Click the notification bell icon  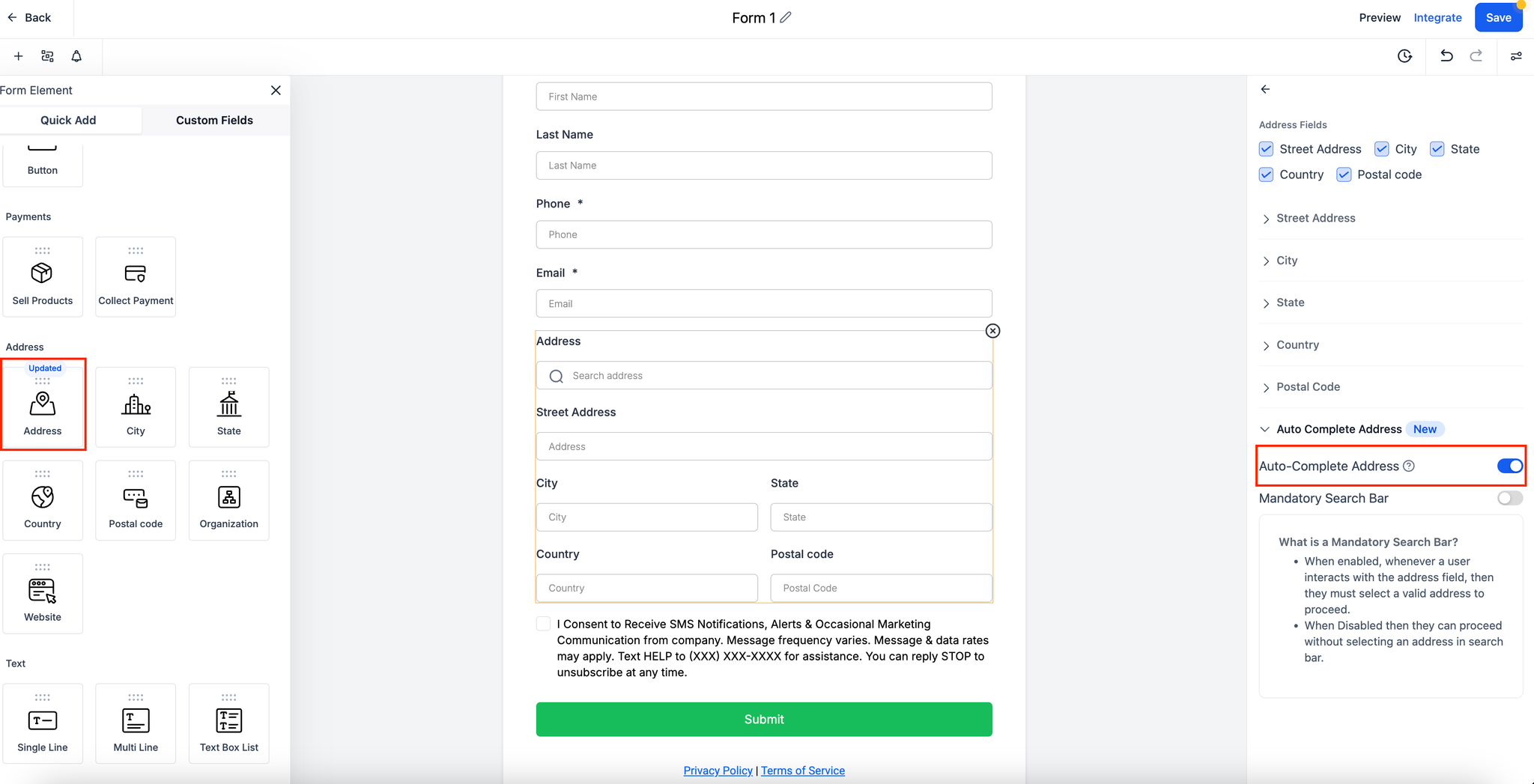[76, 56]
